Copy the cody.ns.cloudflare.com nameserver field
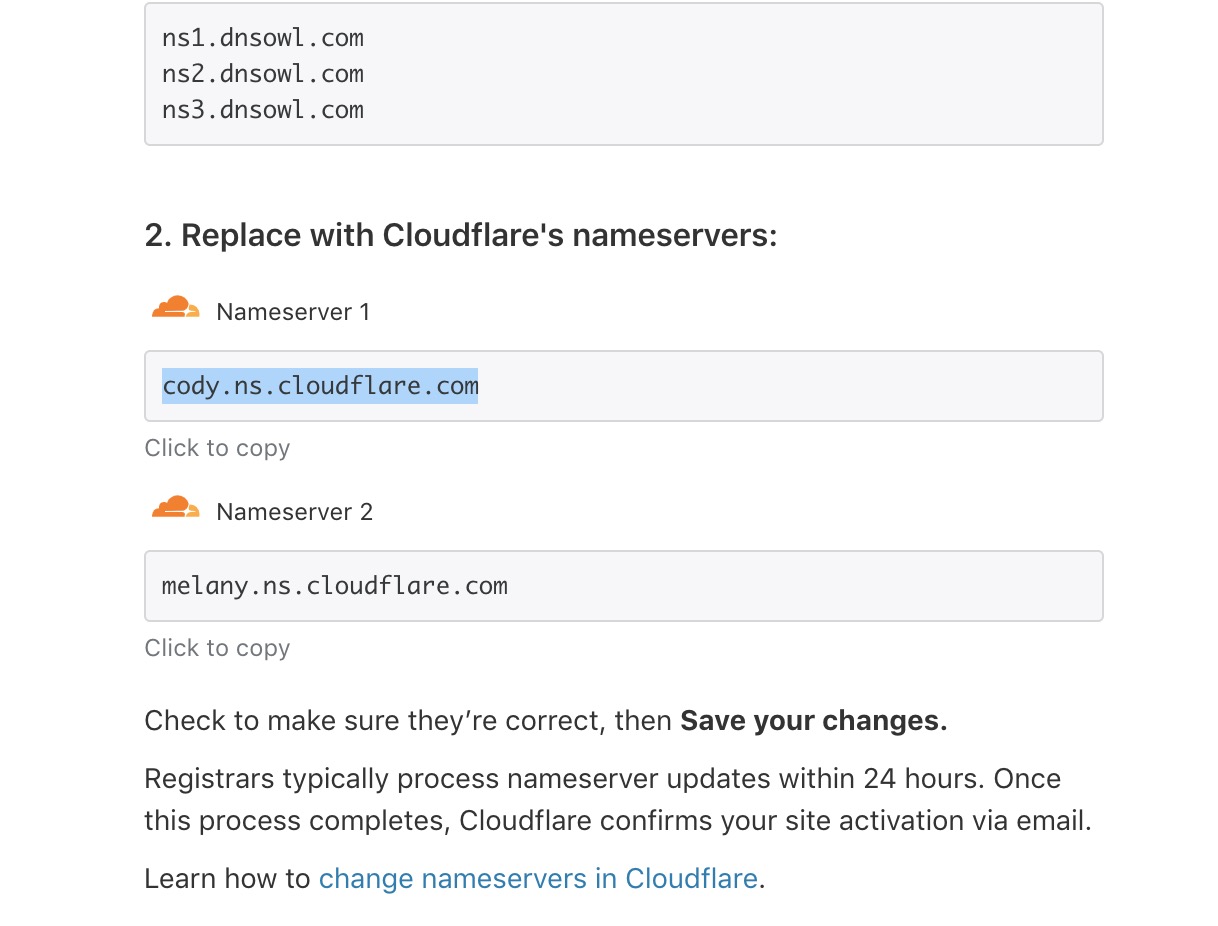1218x926 pixels. point(623,386)
